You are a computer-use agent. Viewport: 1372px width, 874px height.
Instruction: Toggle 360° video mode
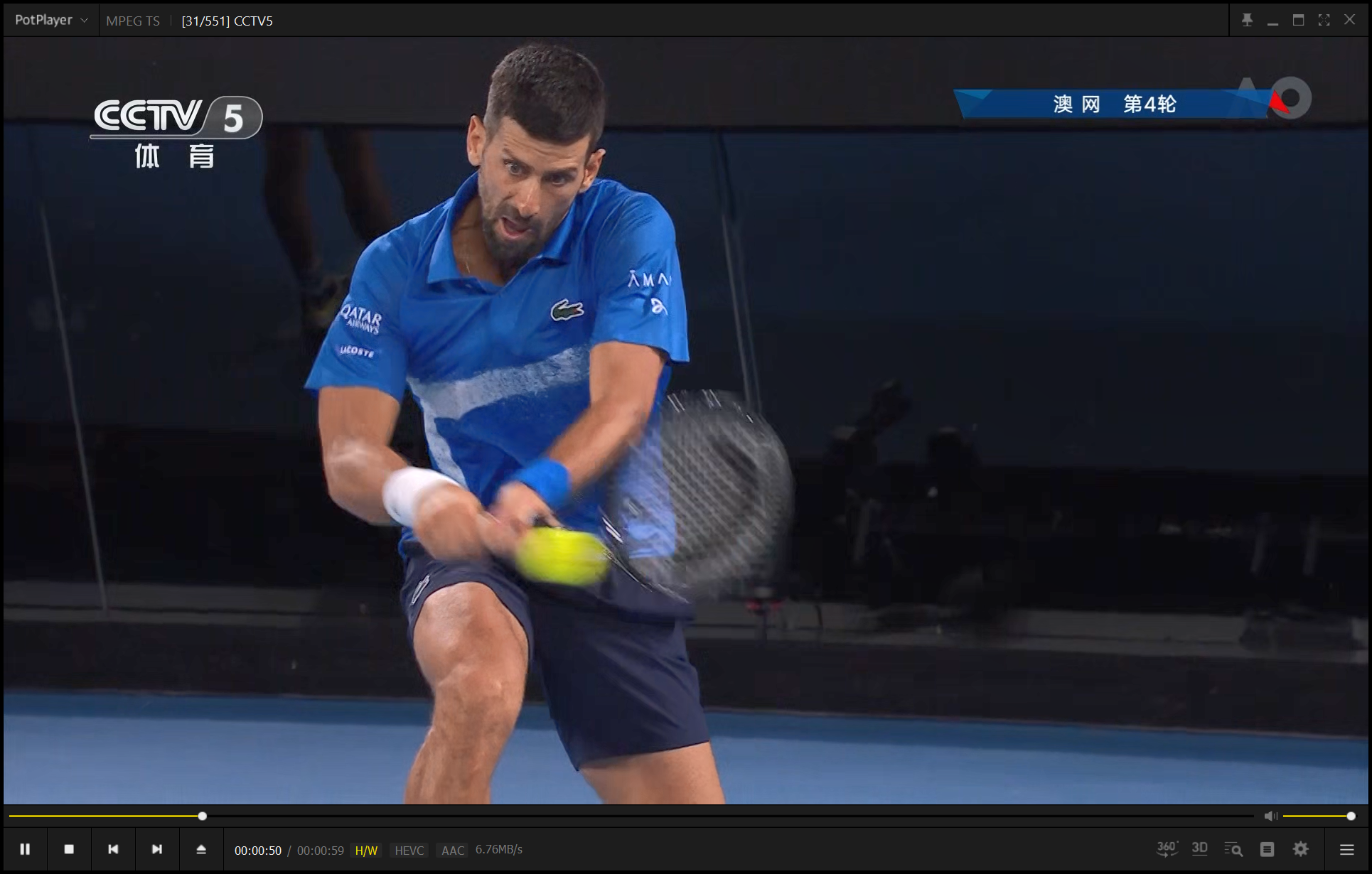pos(1167,848)
